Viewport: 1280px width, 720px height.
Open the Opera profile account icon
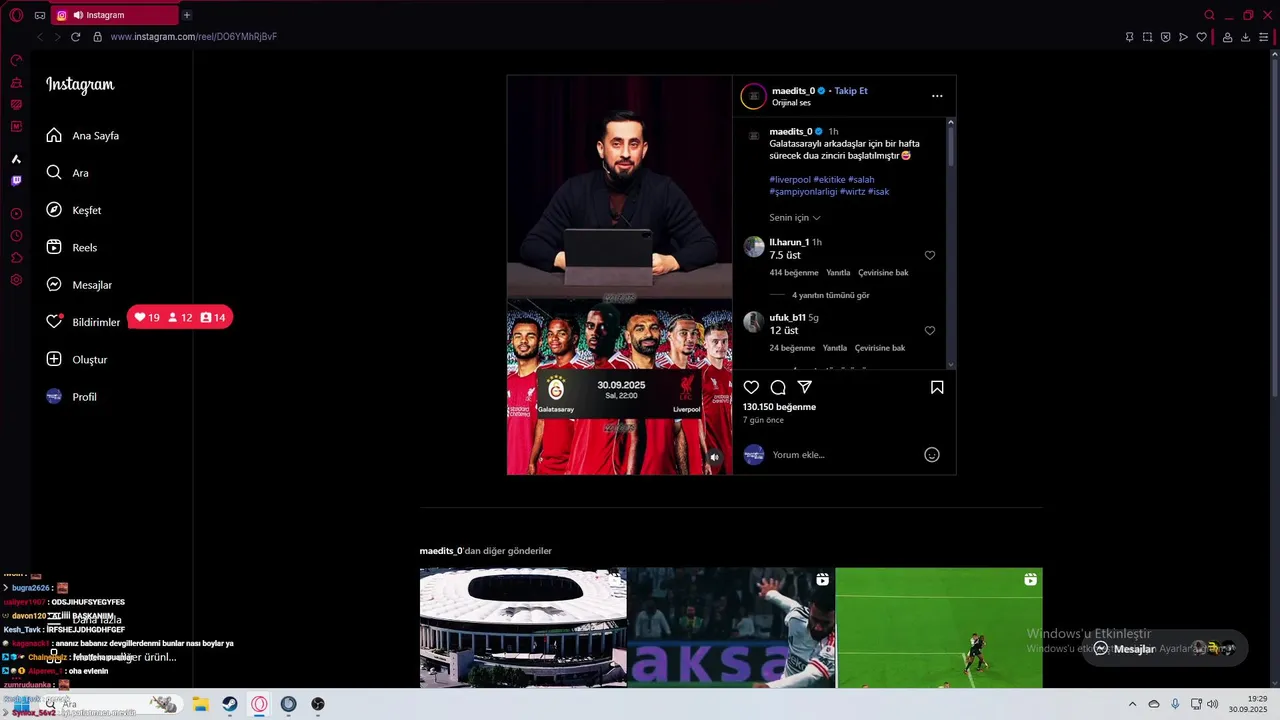point(1226,37)
